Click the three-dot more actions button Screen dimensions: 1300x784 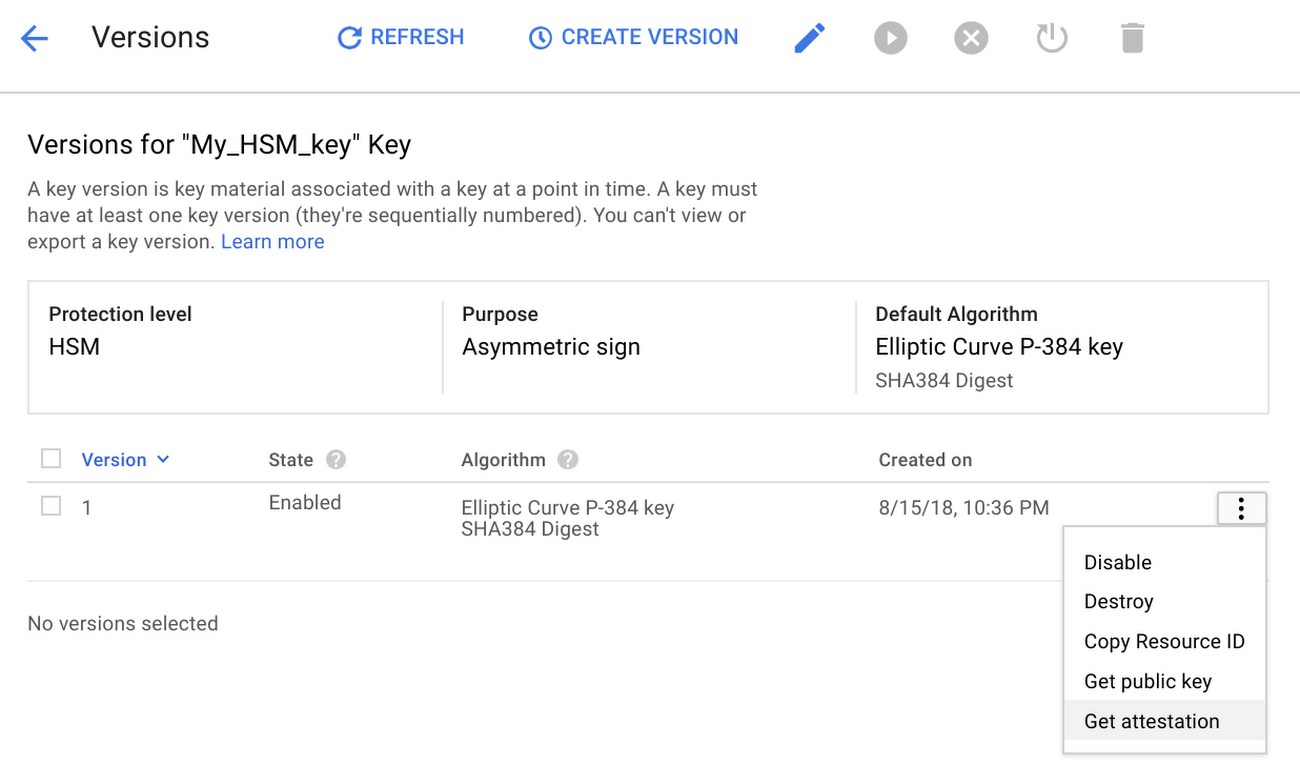[1241, 509]
